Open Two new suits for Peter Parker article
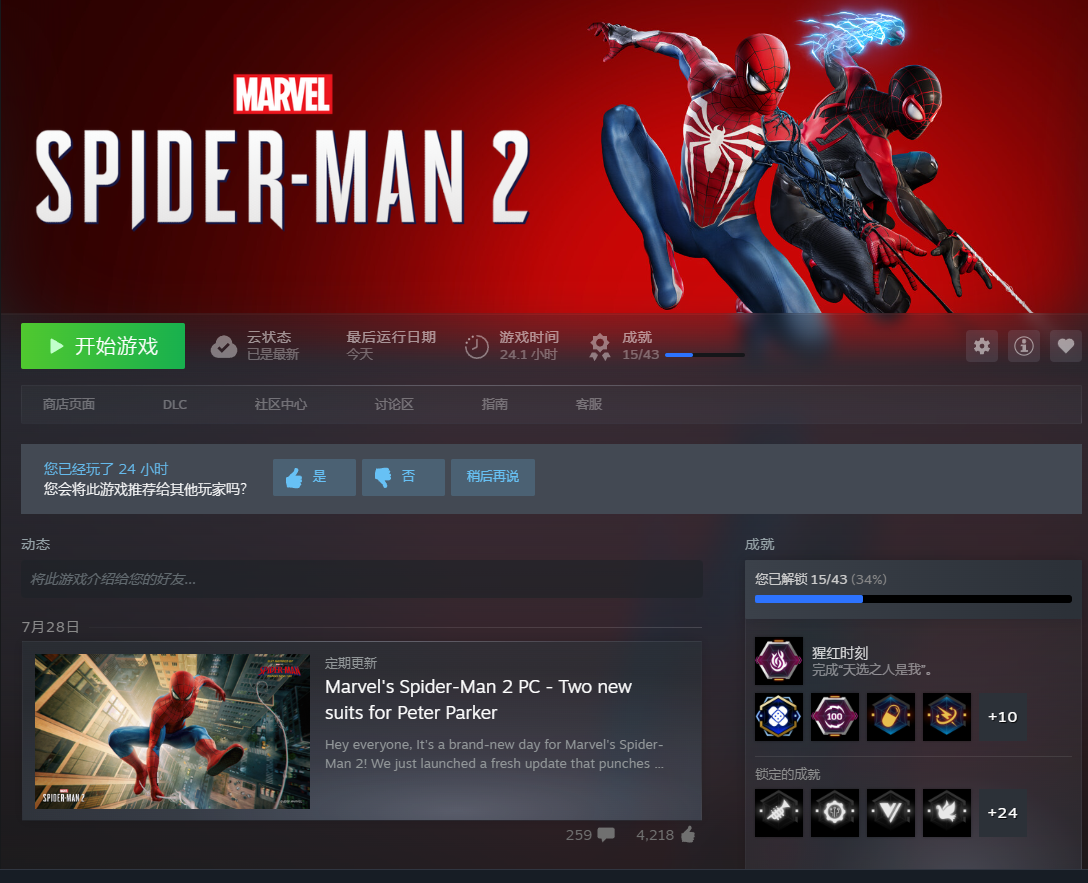The width and height of the screenshot is (1088, 883). click(x=478, y=699)
